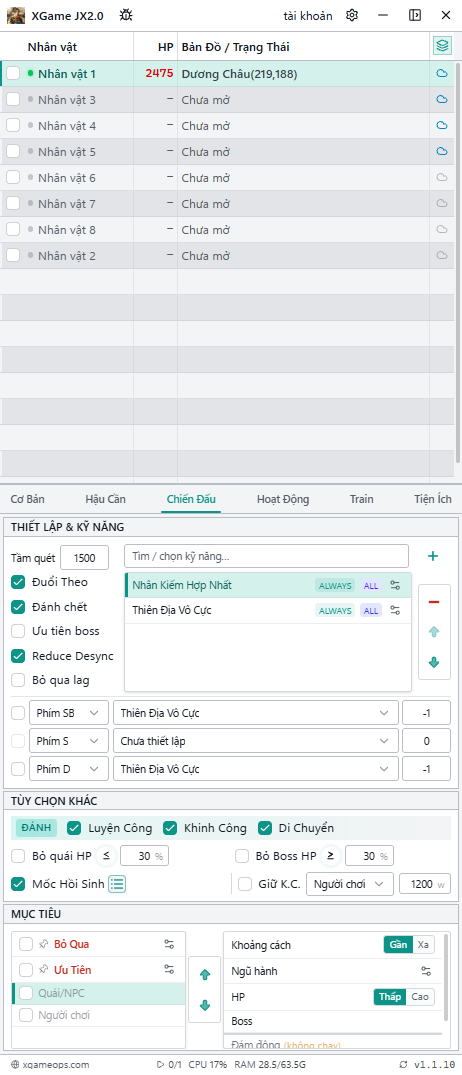Image resolution: width=462 pixels, height=1075 pixels.
Task: Move target down in Mục Tiêu list
Action: tap(204, 1006)
